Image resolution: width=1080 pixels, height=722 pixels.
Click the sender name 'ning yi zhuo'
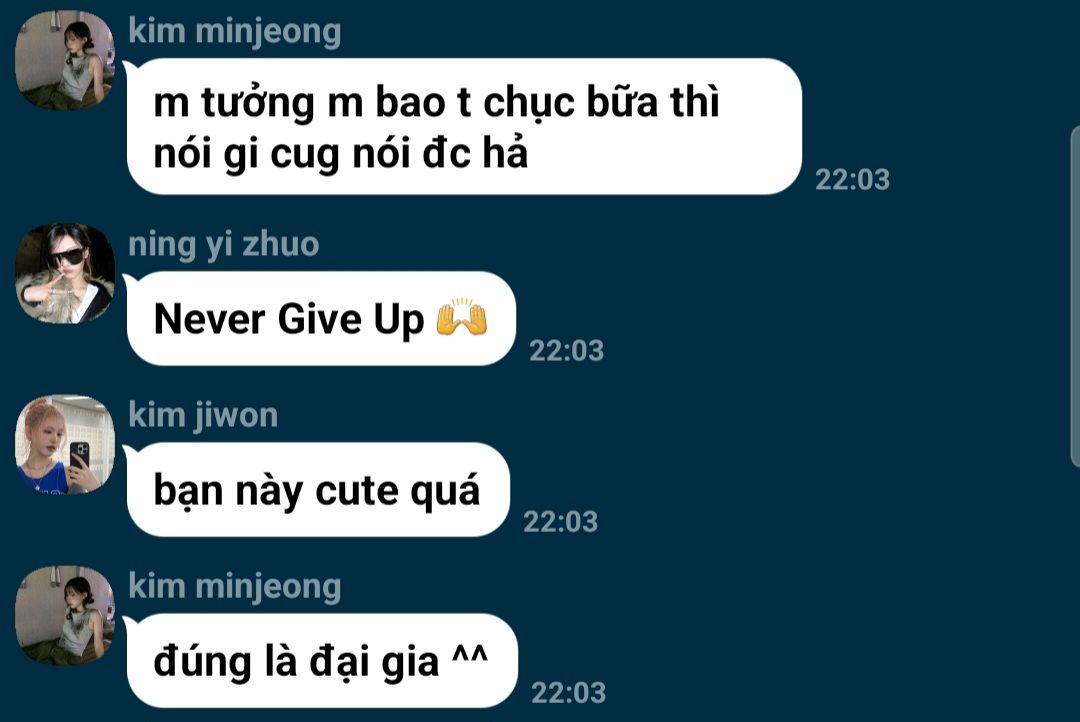tap(224, 245)
